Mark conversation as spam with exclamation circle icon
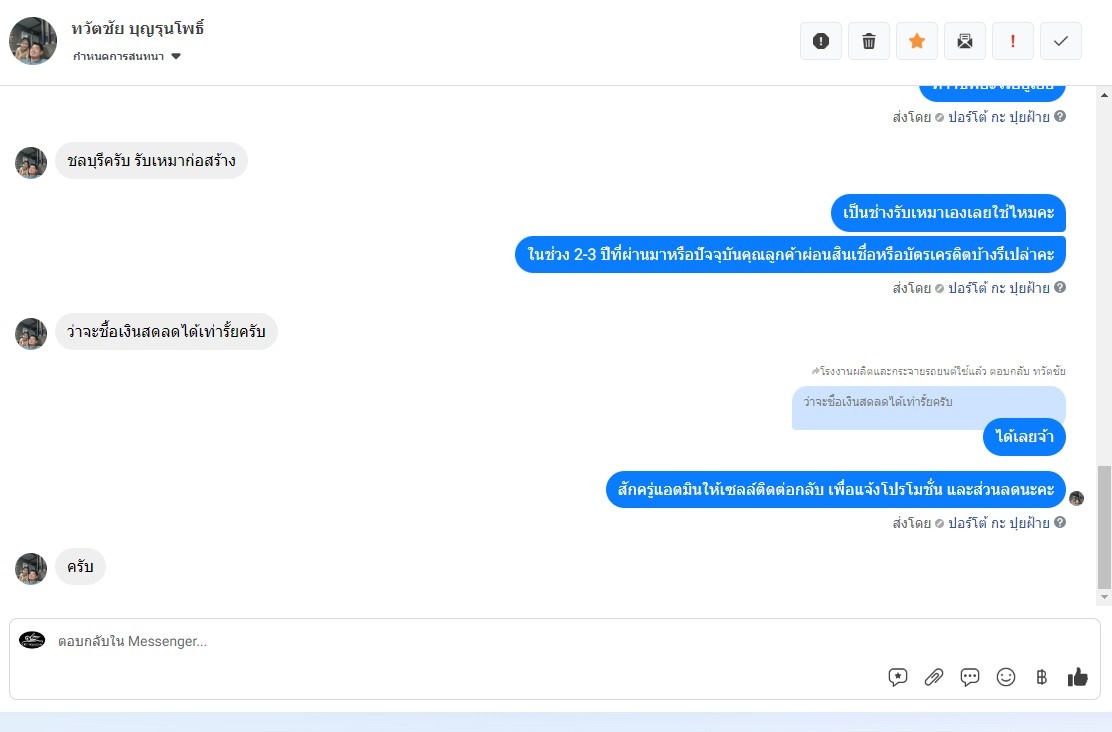This screenshot has width=1112, height=732. (x=821, y=41)
